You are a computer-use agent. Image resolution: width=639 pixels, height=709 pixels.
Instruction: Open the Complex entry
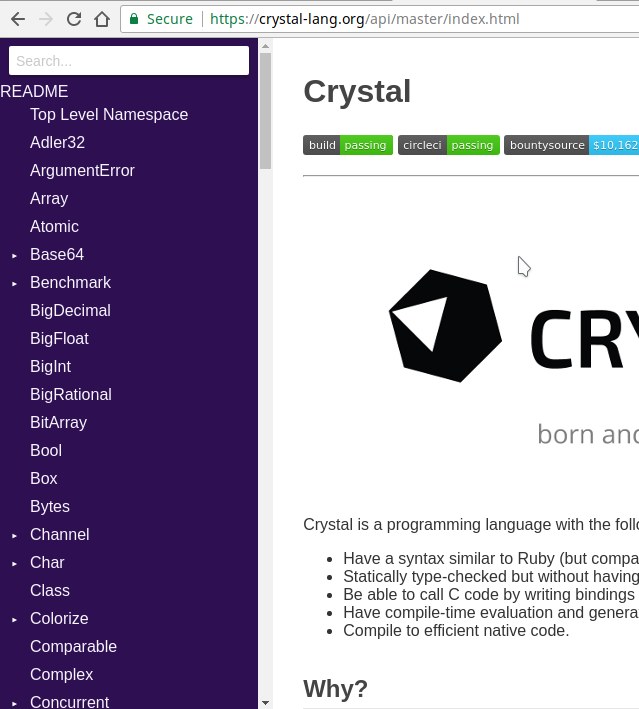[x=62, y=675]
